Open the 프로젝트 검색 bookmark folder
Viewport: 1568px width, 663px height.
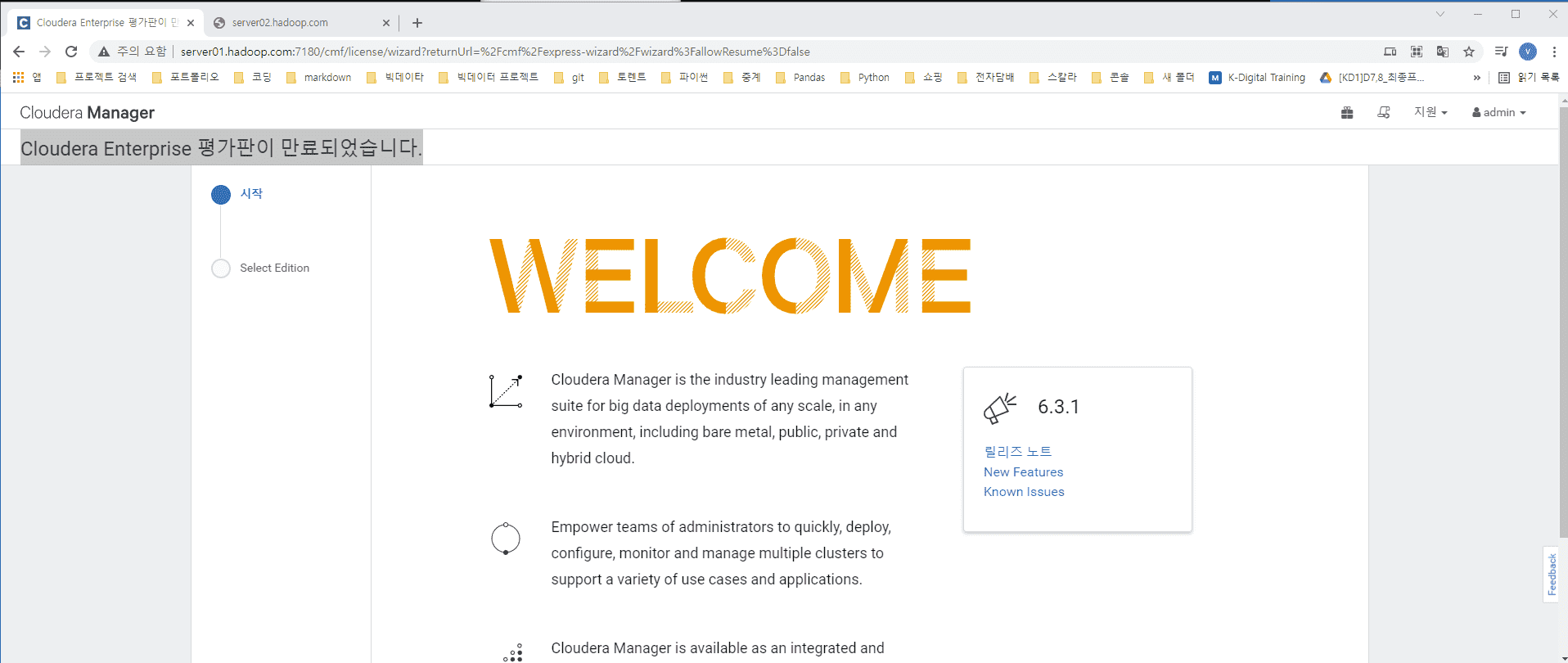pos(97,78)
